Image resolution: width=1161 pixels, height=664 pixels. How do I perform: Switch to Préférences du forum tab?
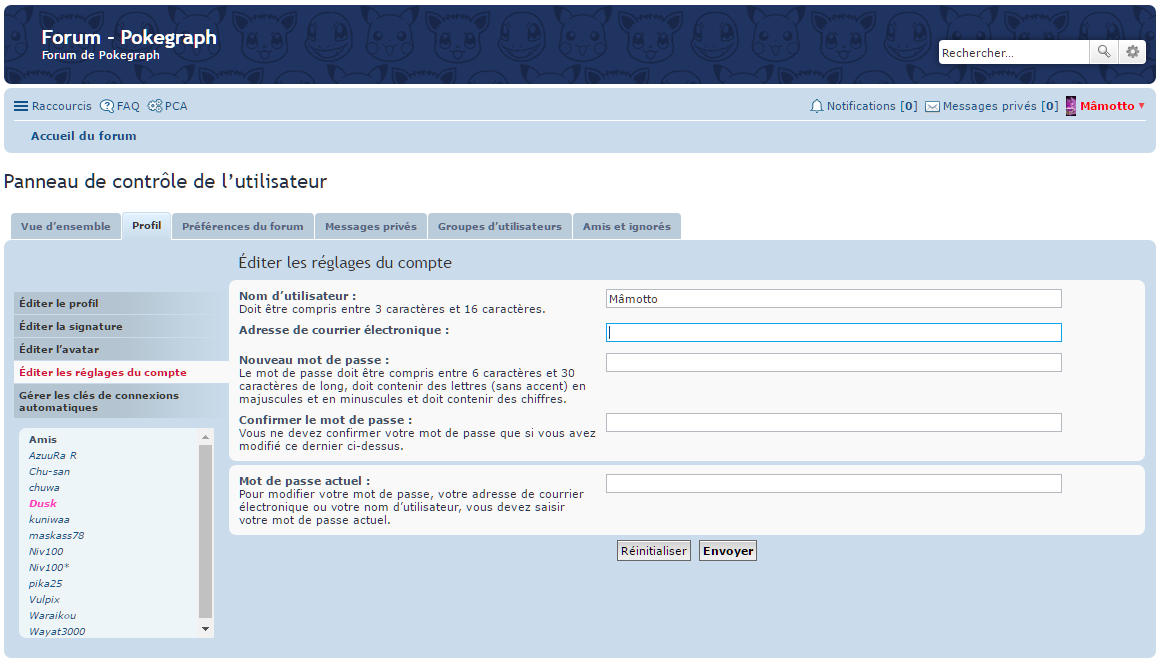(243, 227)
